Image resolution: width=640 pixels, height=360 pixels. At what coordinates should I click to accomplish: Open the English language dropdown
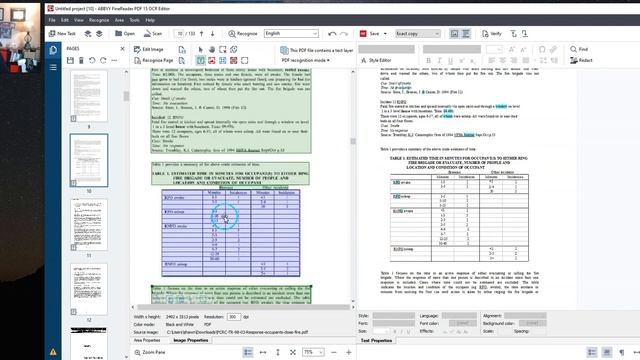[291, 33]
